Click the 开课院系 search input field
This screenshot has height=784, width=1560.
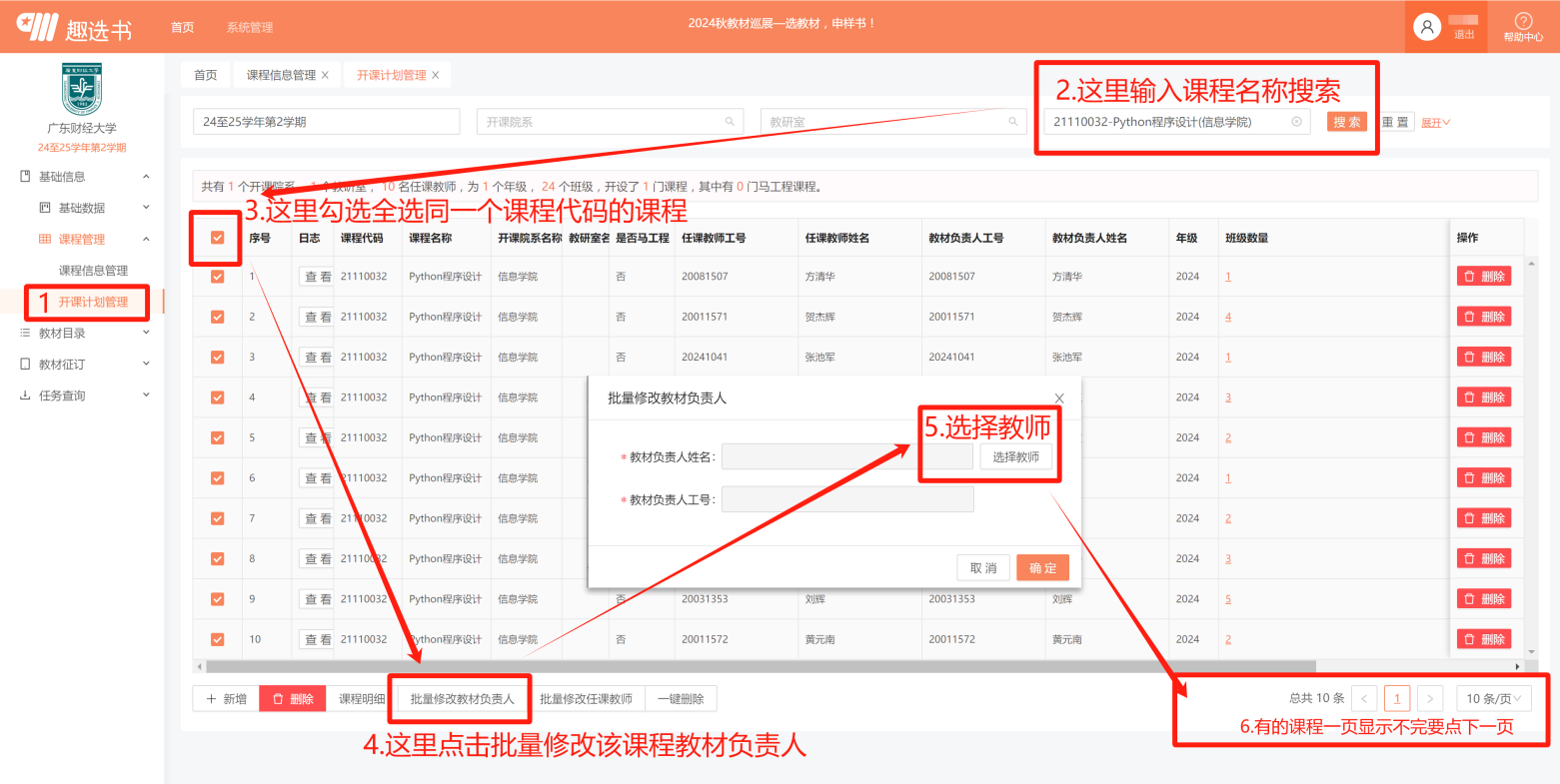pos(610,122)
